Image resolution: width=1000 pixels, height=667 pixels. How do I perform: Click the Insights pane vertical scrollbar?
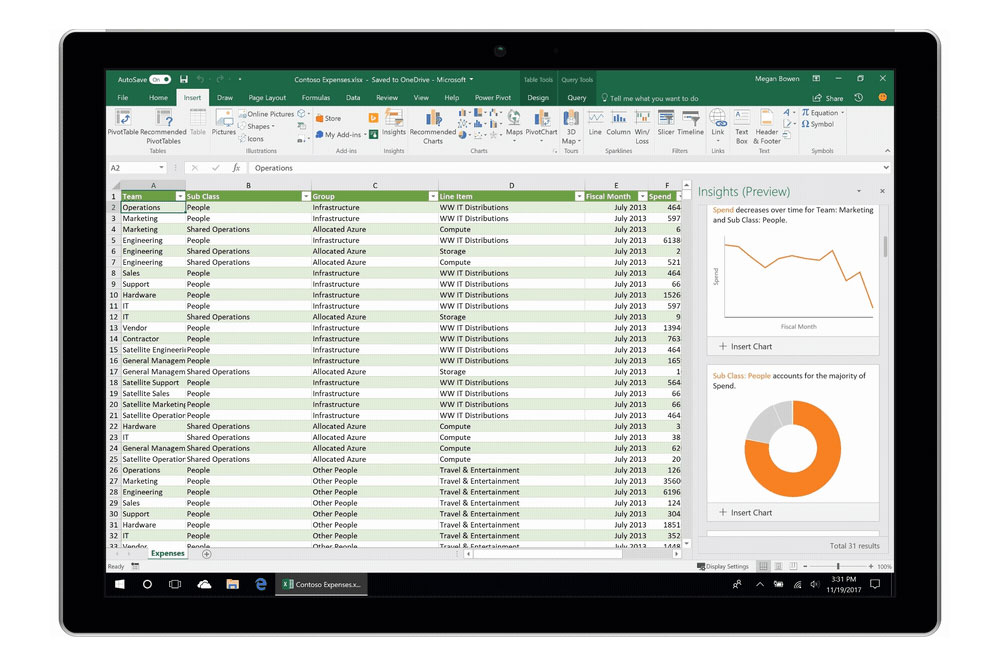coord(885,247)
